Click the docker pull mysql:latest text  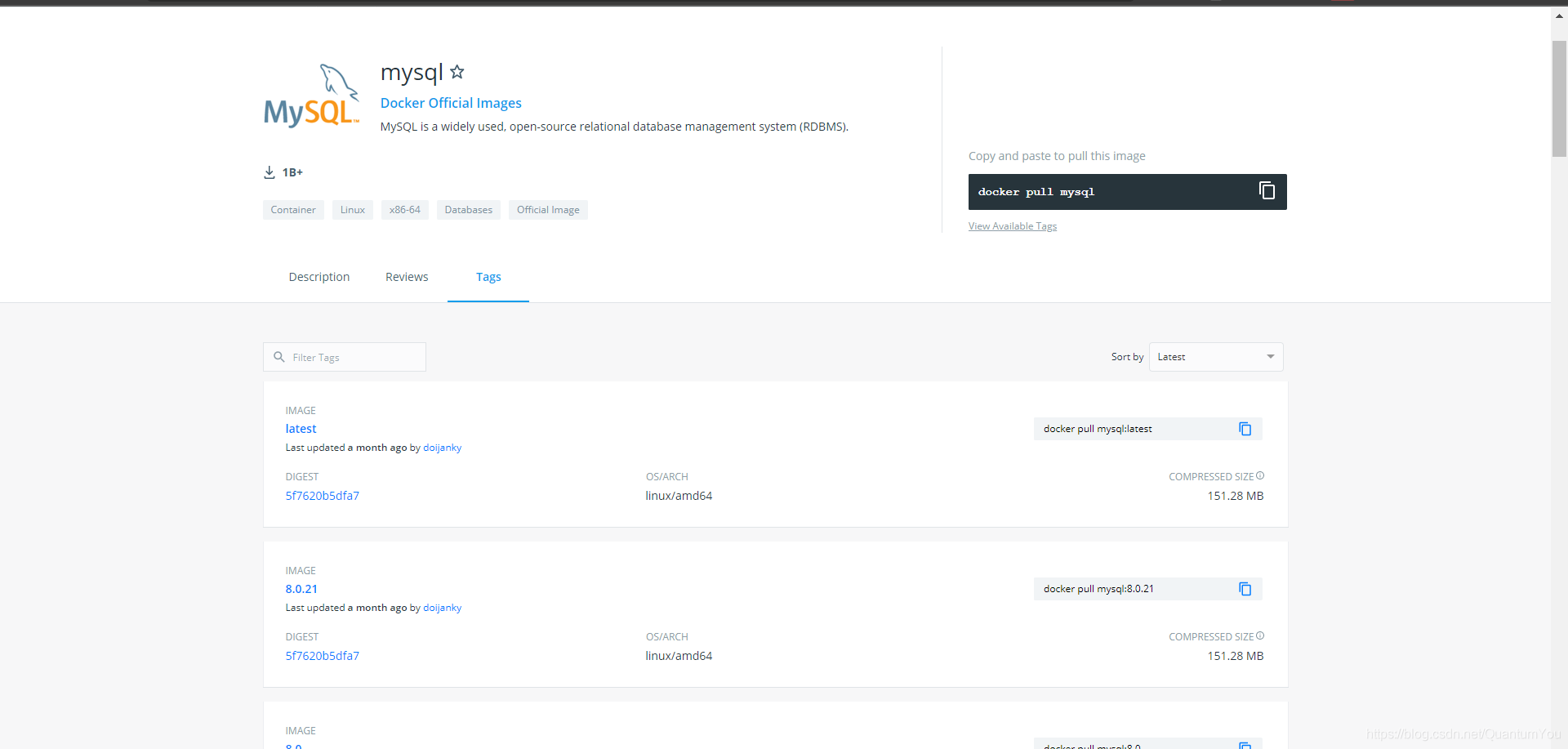point(1098,429)
